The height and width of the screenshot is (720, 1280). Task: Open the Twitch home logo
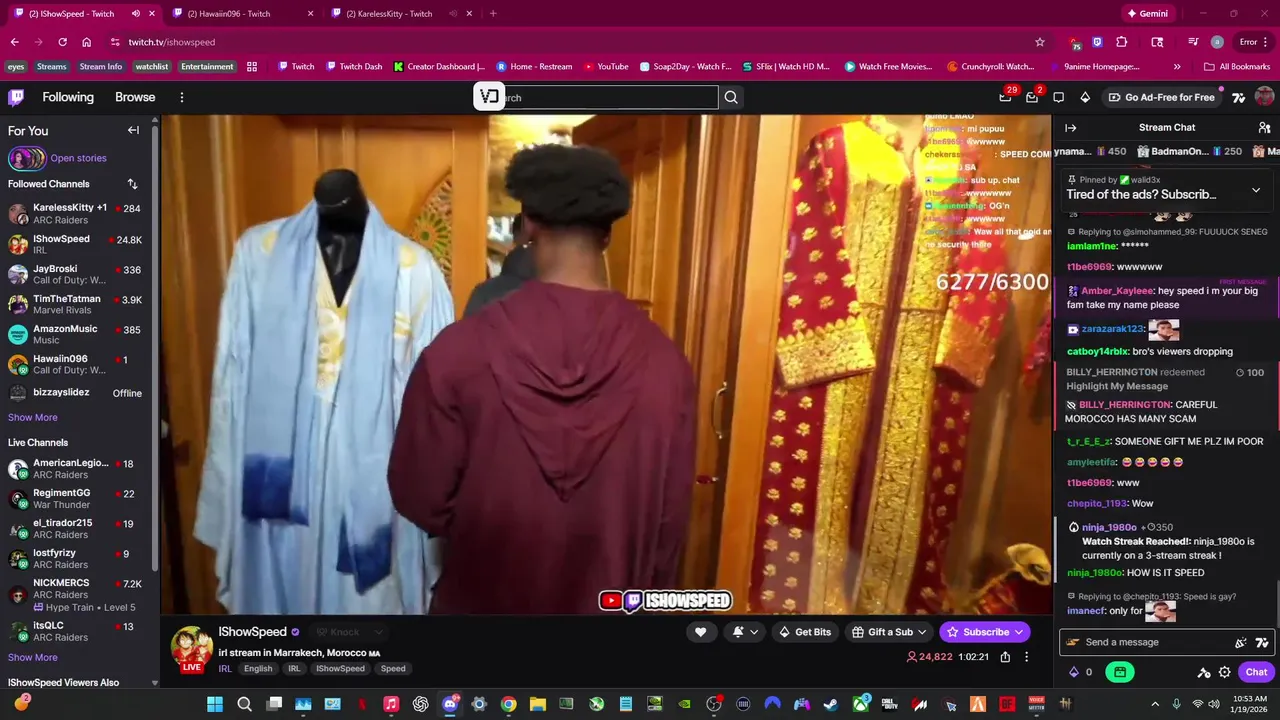coord(16,97)
